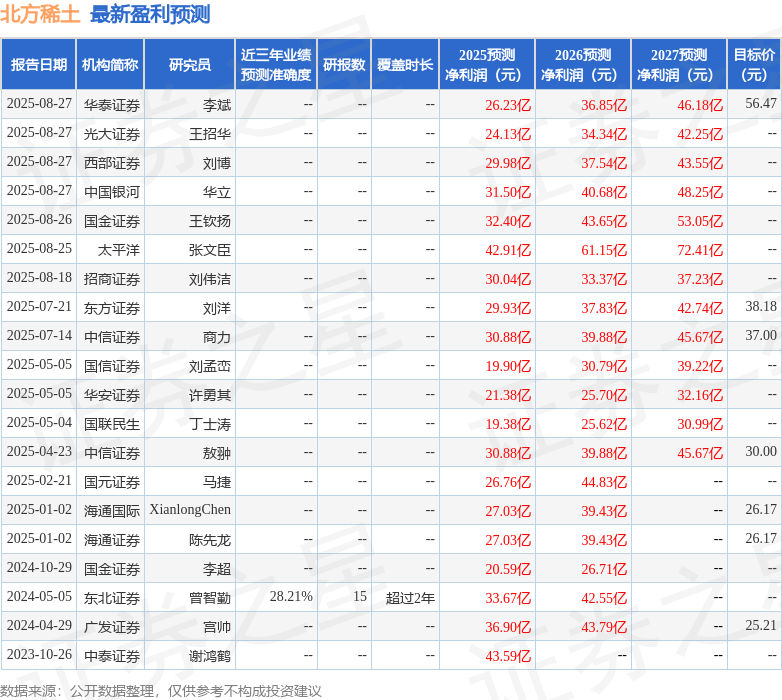
Task: Select the 28.21% accuracy cell
Action: (x=291, y=596)
